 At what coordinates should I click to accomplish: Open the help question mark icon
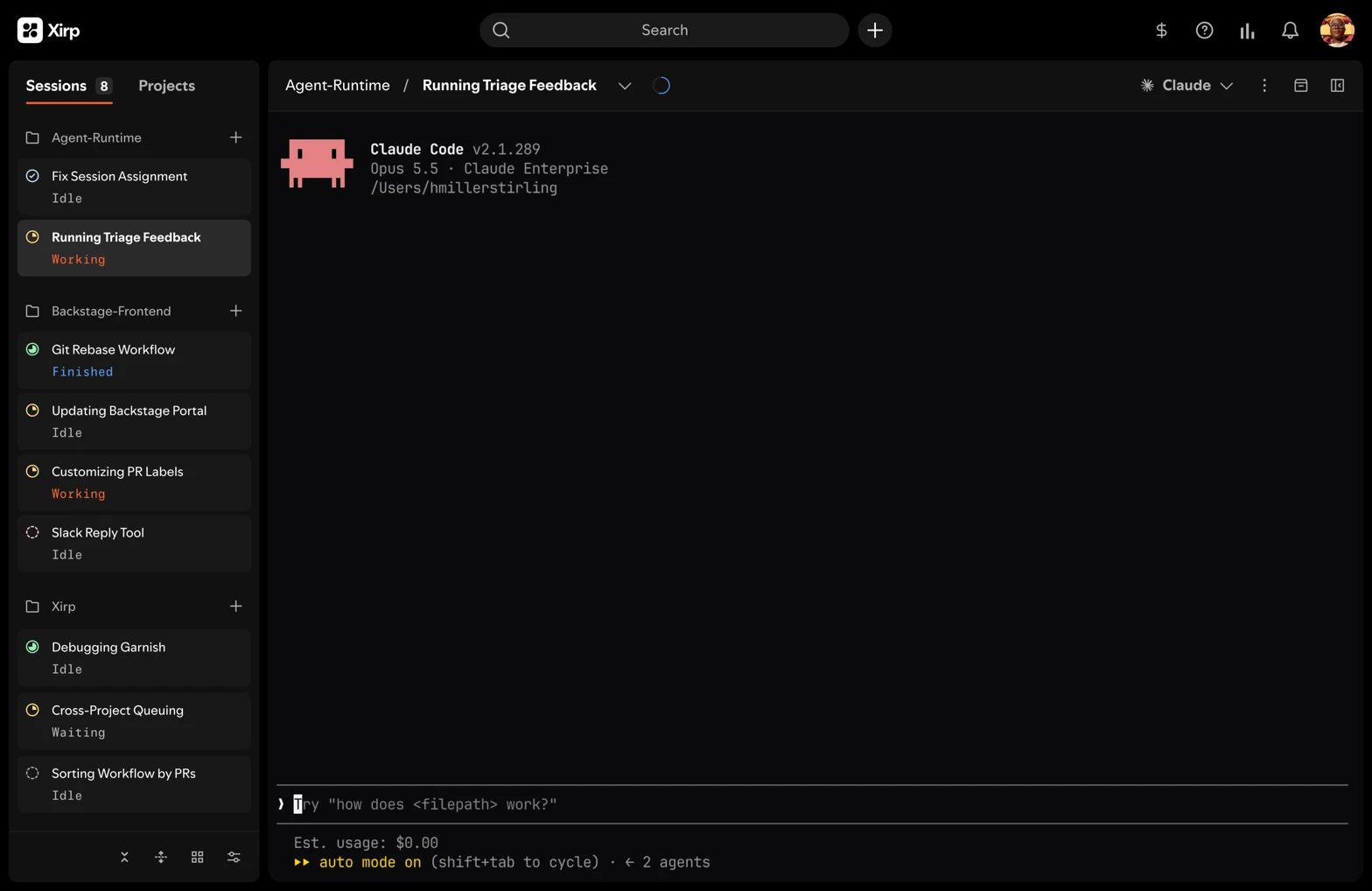[x=1204, y=31]
